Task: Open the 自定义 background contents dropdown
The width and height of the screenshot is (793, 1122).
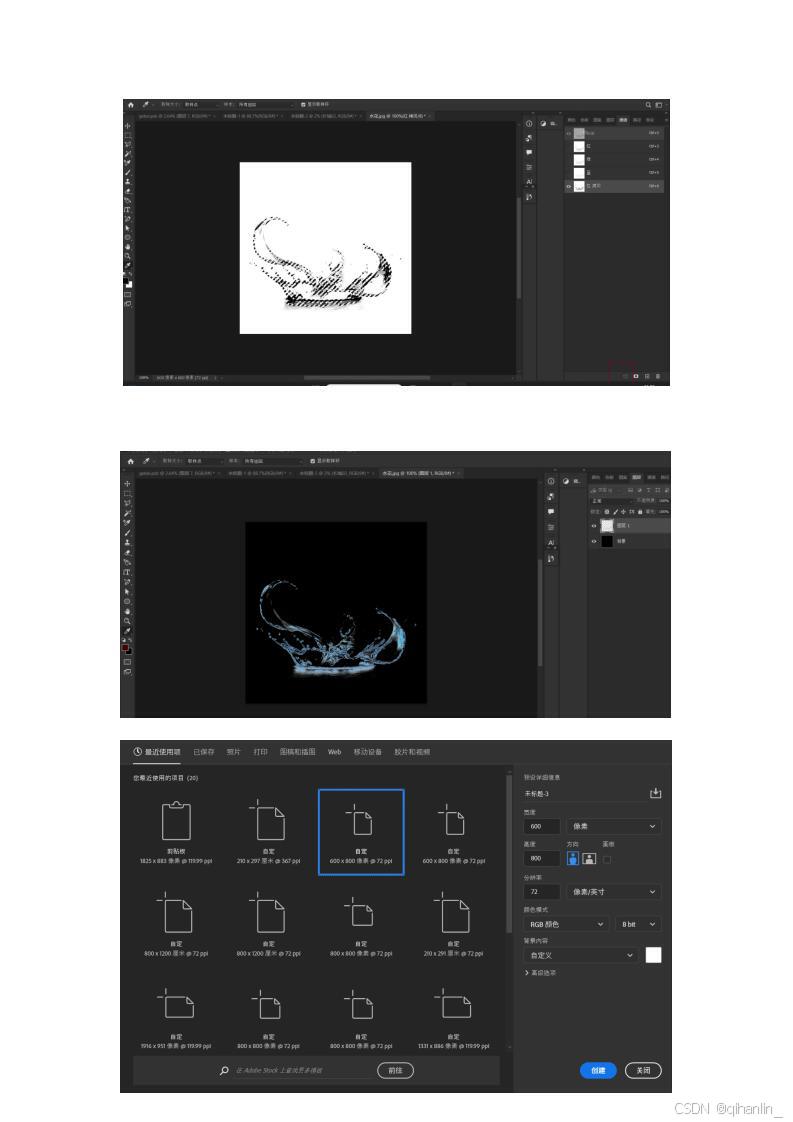Action: [580, 955]
